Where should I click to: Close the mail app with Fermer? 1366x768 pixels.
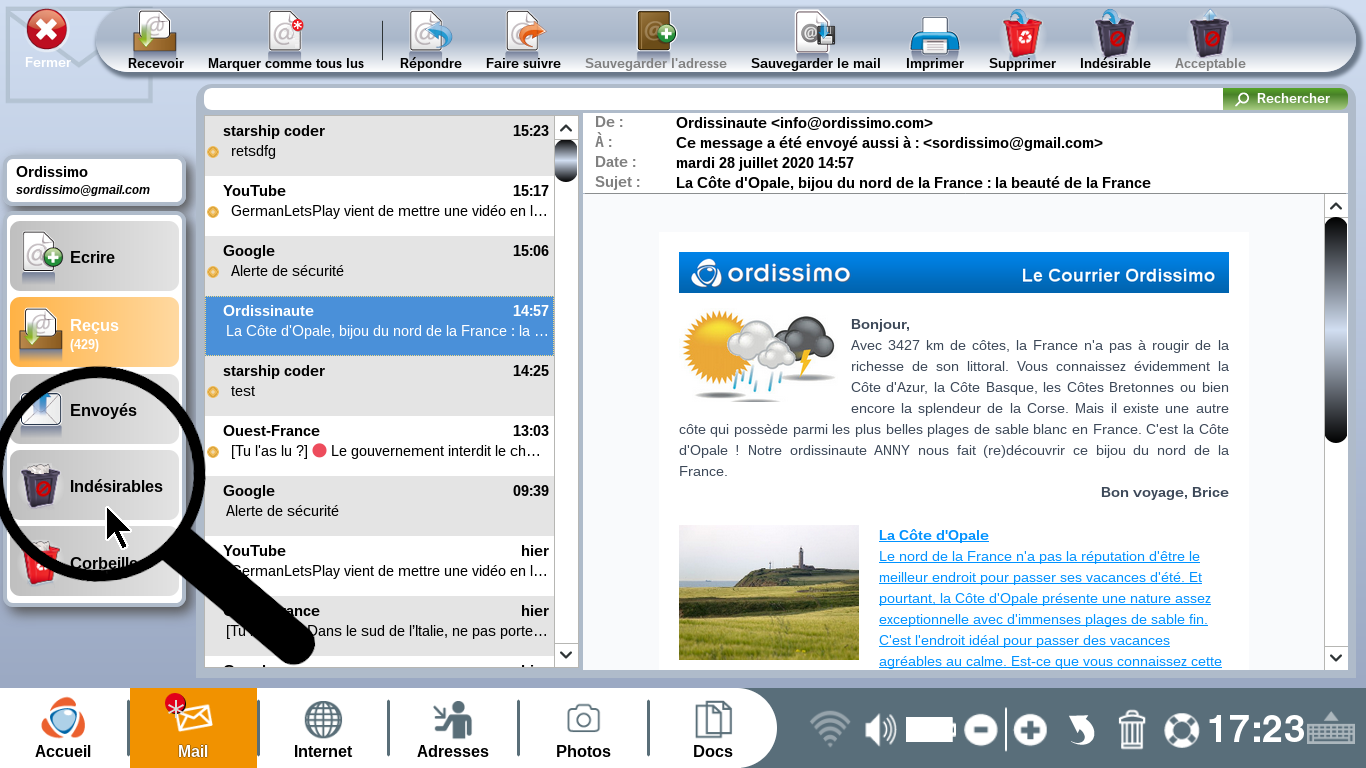[46, 40]
